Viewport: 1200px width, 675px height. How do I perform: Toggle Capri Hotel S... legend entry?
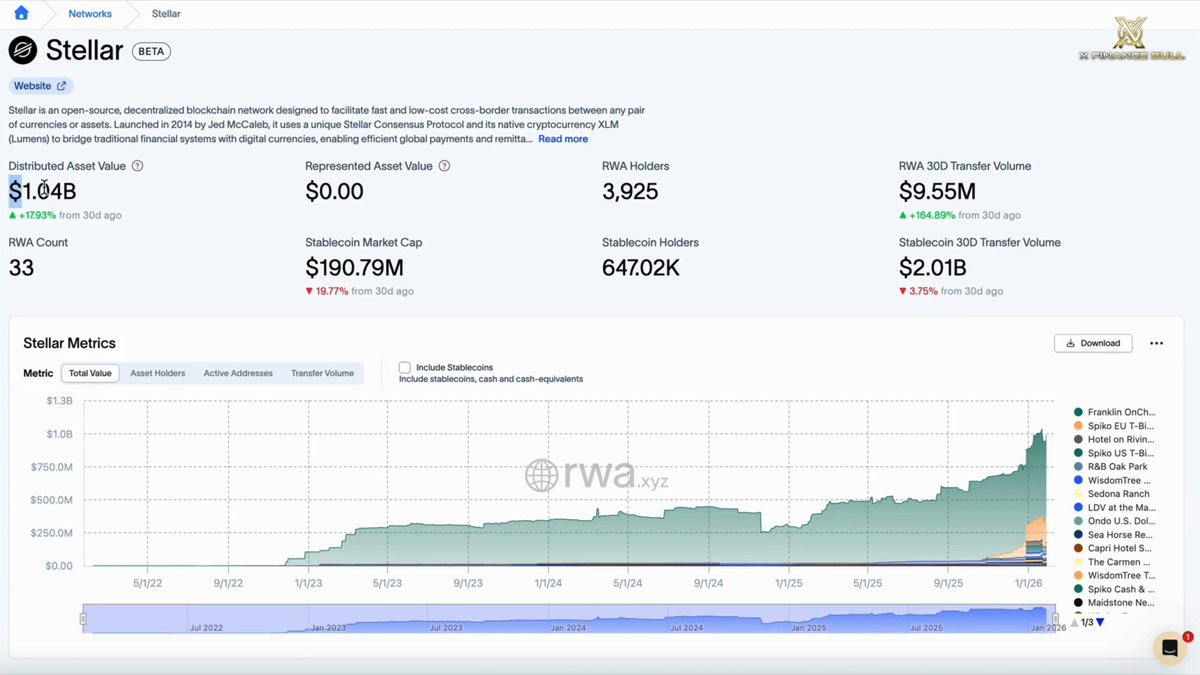(1115, 548)
